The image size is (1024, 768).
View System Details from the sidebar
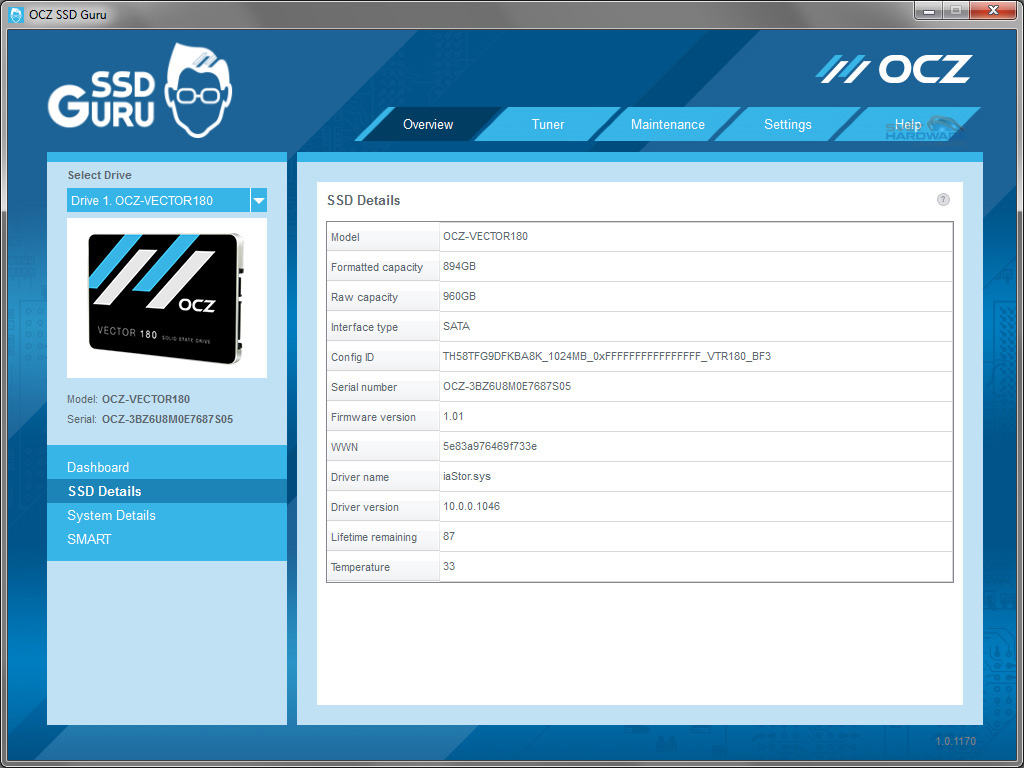tap(109, 515)
